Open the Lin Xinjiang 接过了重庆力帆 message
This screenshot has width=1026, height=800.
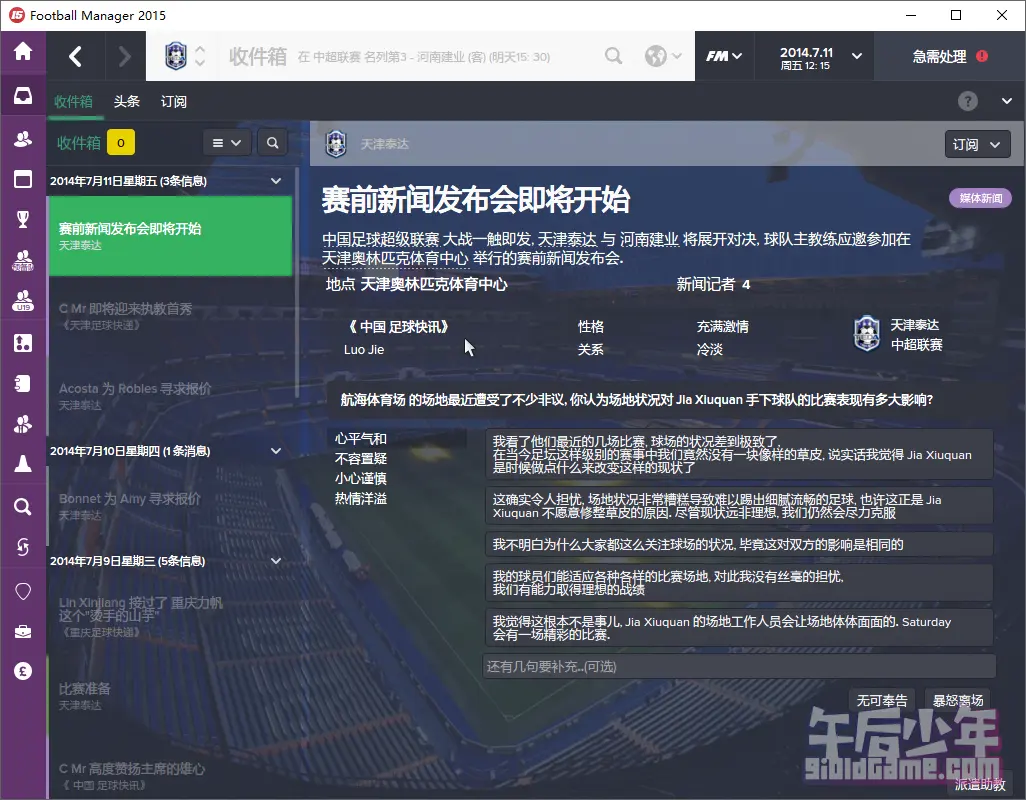[x=170, y=616]
